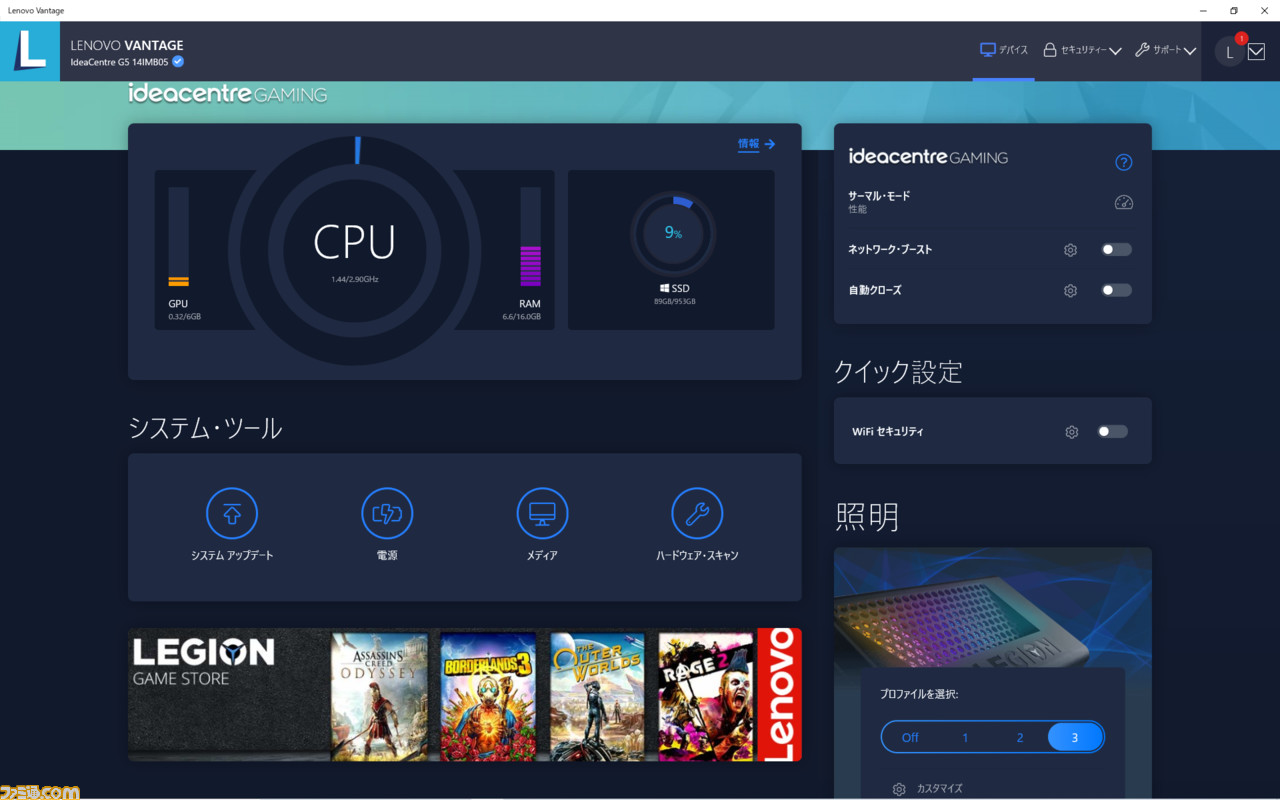Toggle Network Boost switch
Image resolution: width=1280 pixels, height=800 pixels.
[1116, 250]
